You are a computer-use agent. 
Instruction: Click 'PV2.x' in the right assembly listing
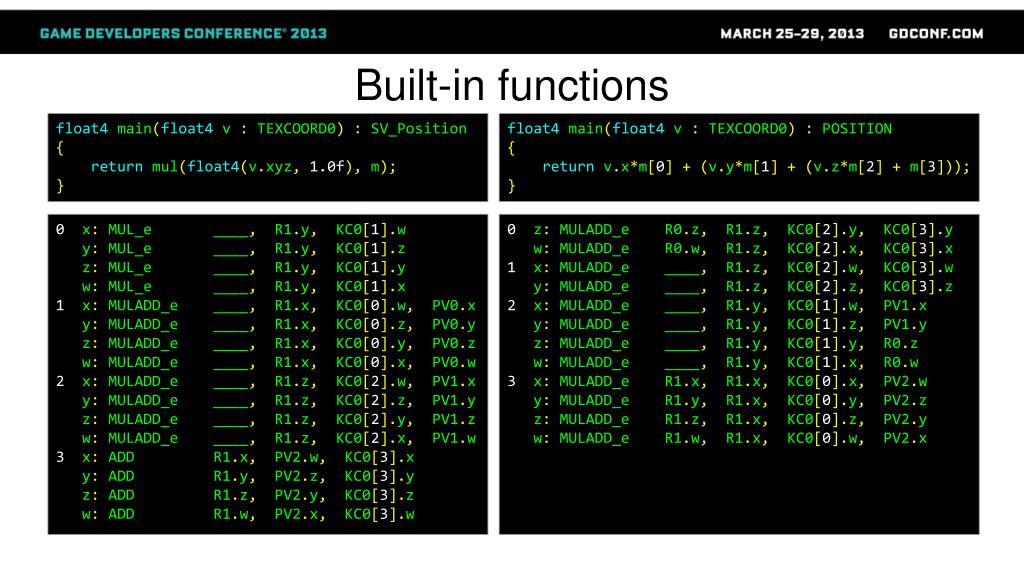[x=905, y=438]
